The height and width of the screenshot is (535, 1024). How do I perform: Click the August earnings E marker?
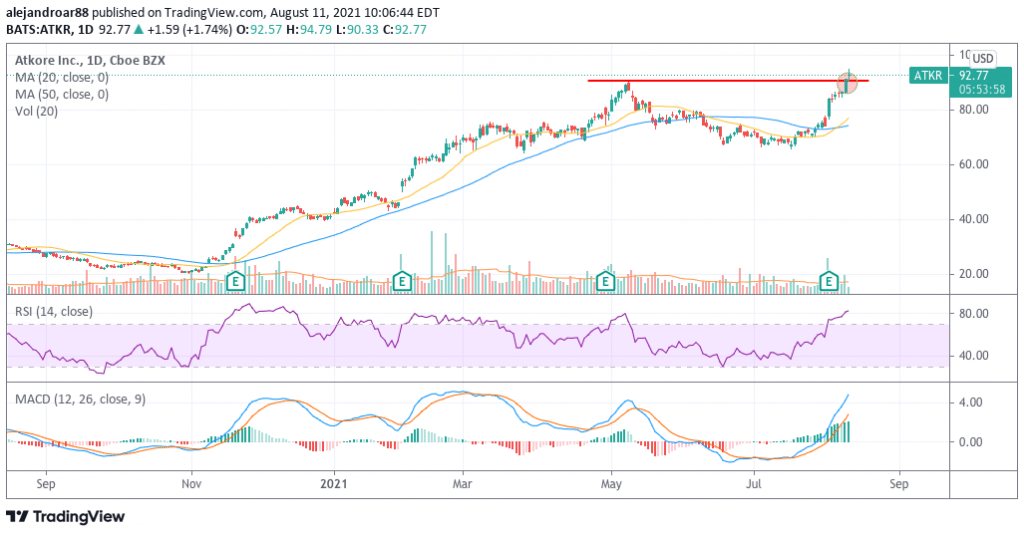point(829,282)
